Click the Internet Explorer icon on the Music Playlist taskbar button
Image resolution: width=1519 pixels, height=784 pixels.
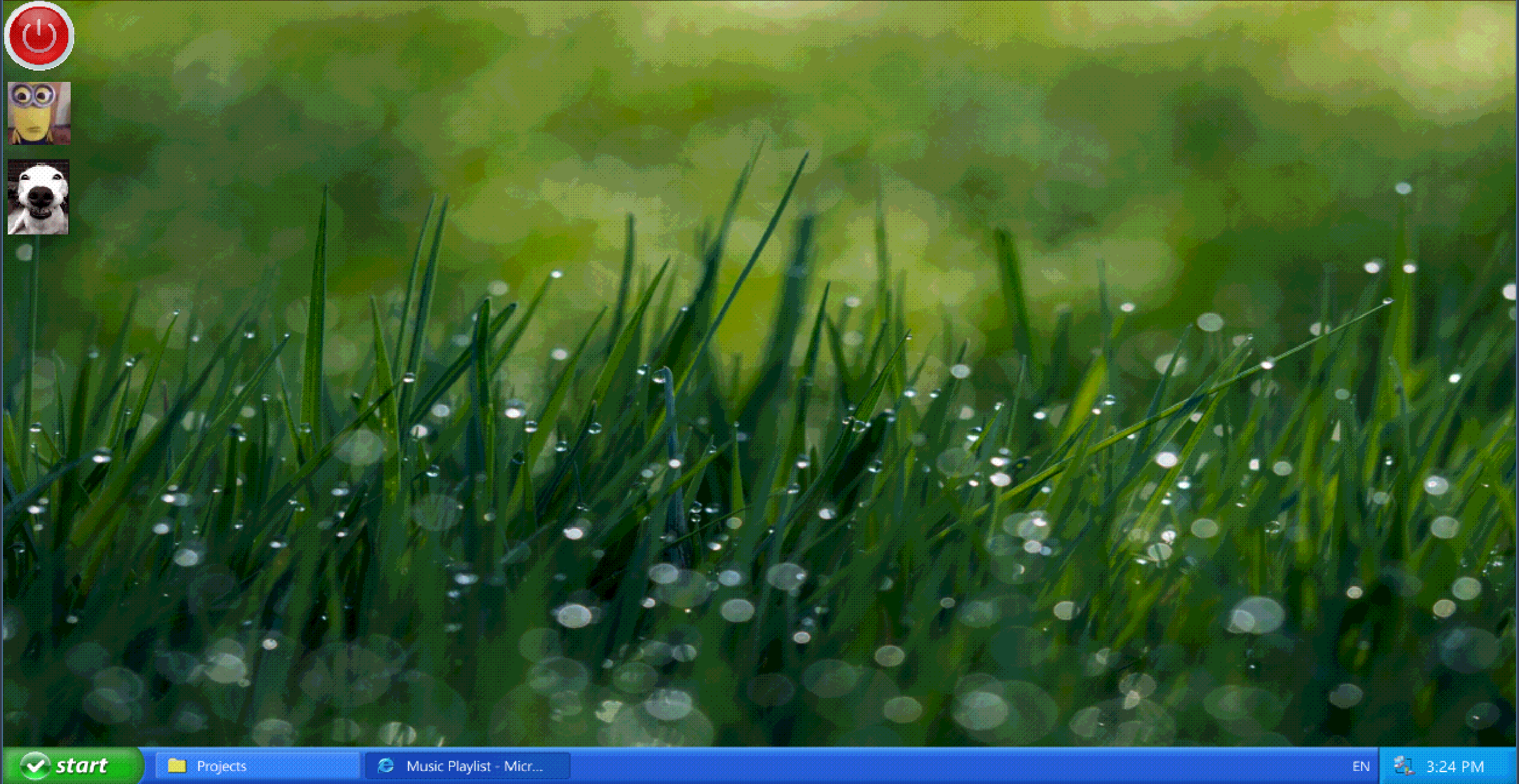tap(386, 766)
